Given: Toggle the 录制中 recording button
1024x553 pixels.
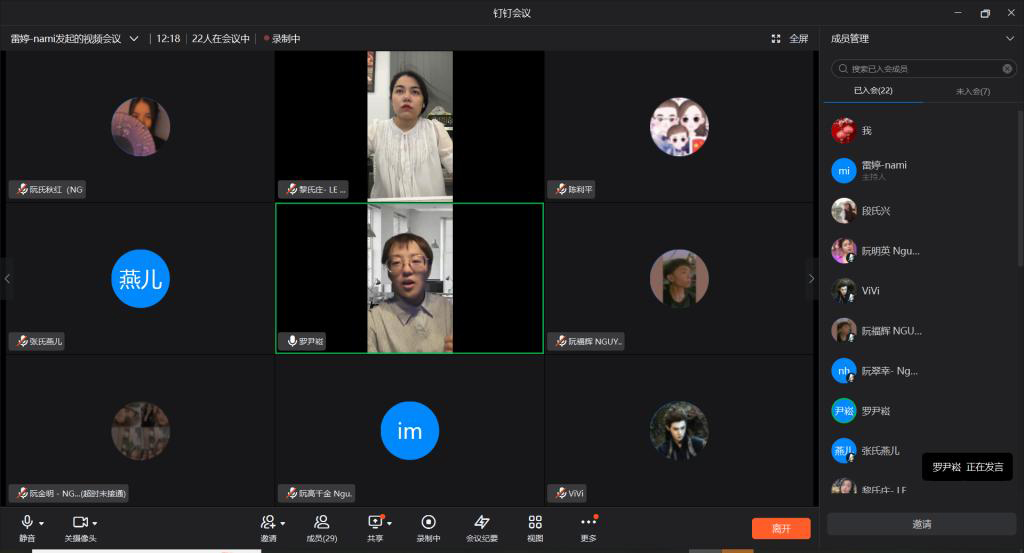Looking at the screenshot, I should pyautogui.click(x=428, y=523).
